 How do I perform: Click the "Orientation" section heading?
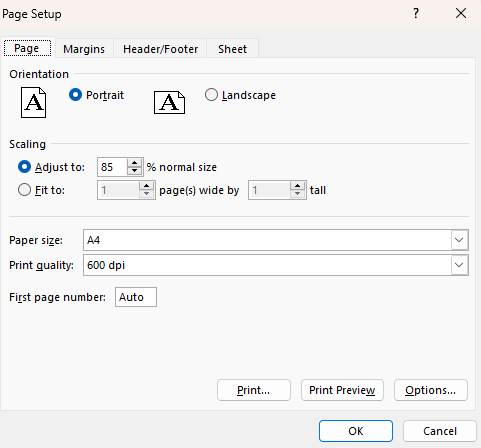click(39, 74)
